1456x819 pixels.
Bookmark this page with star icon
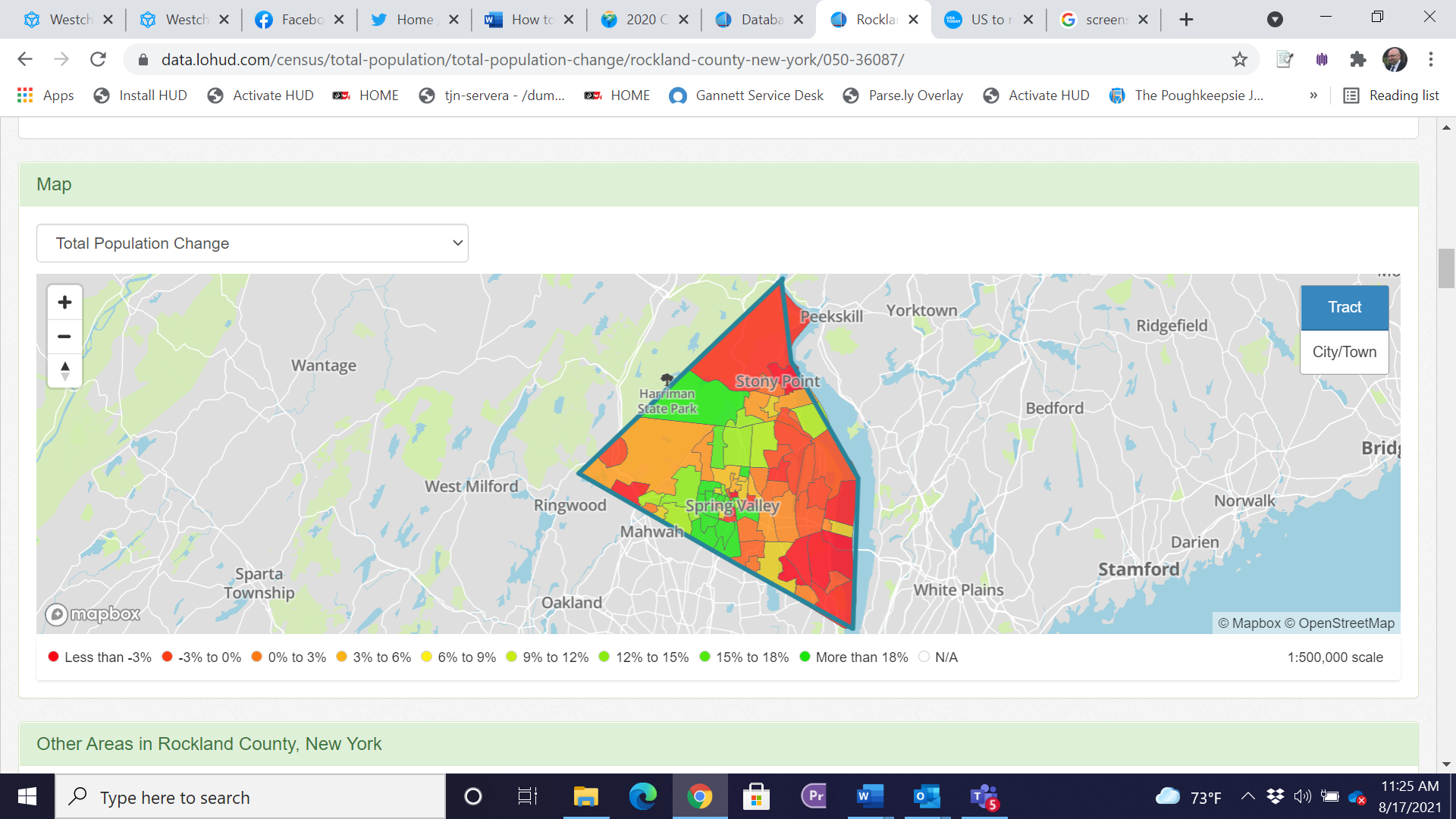point(1239,59)
